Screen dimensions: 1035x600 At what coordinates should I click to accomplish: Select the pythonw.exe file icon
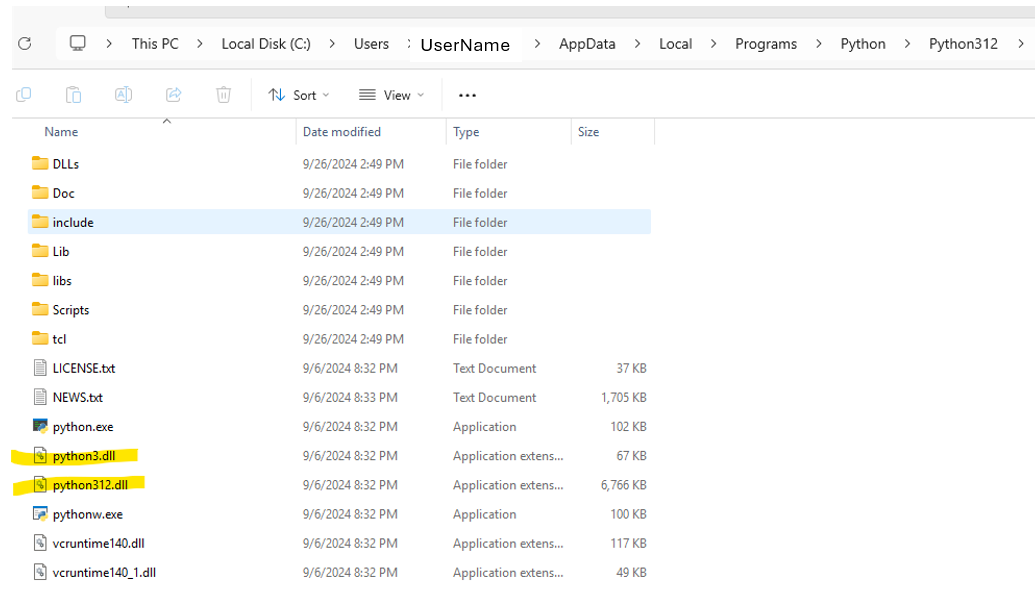click(x=40, y=515)
